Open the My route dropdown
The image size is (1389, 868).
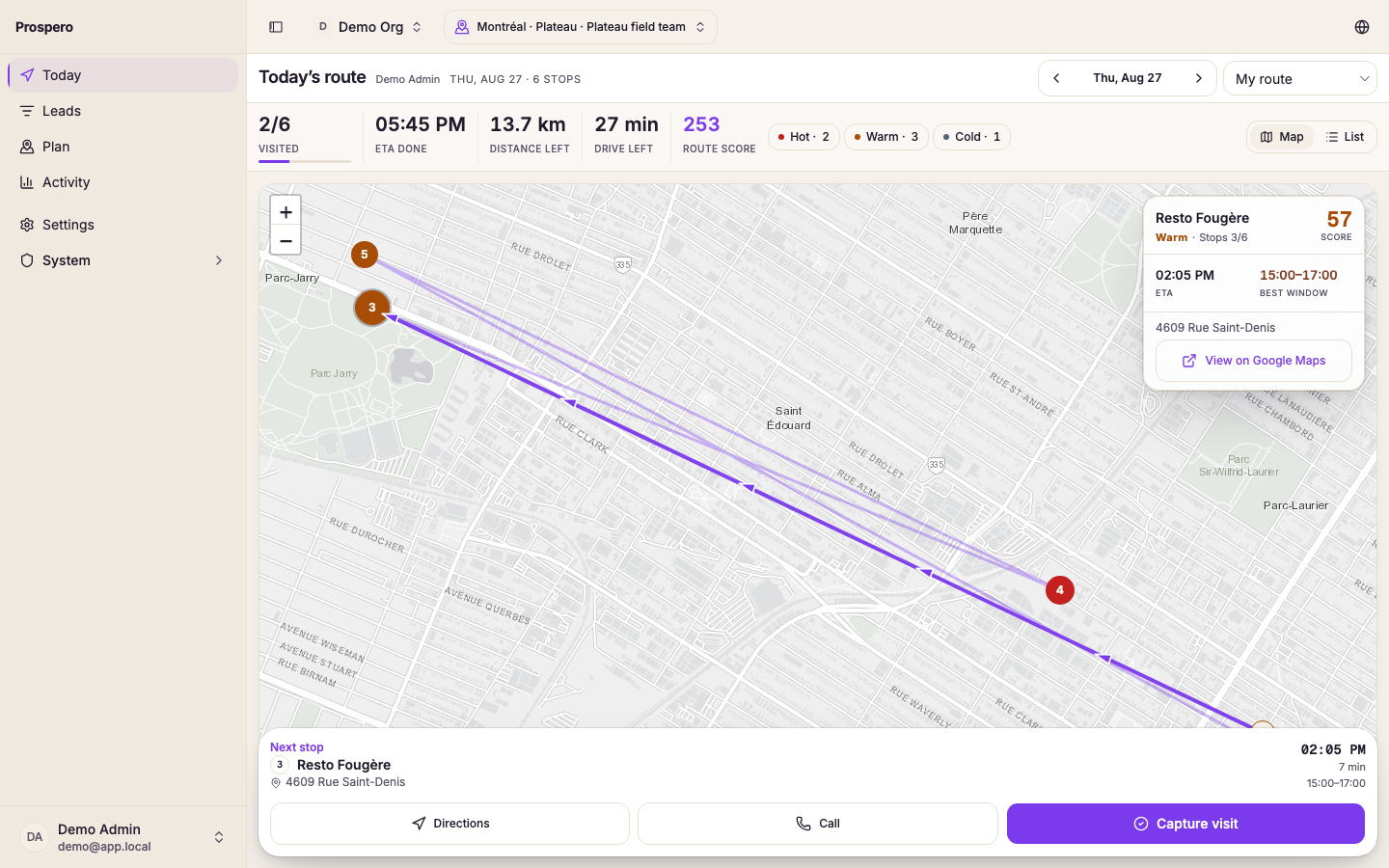click(x=1300, y=78)
